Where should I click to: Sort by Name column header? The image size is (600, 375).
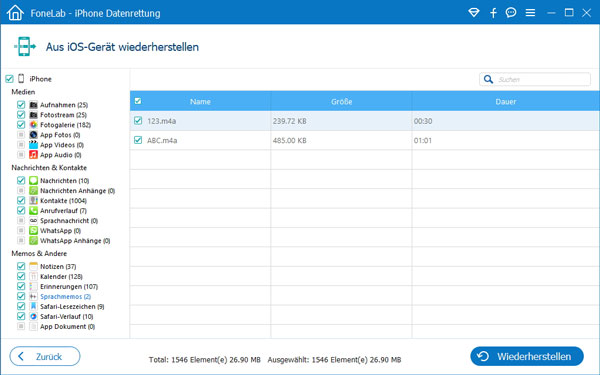point(200,101)
